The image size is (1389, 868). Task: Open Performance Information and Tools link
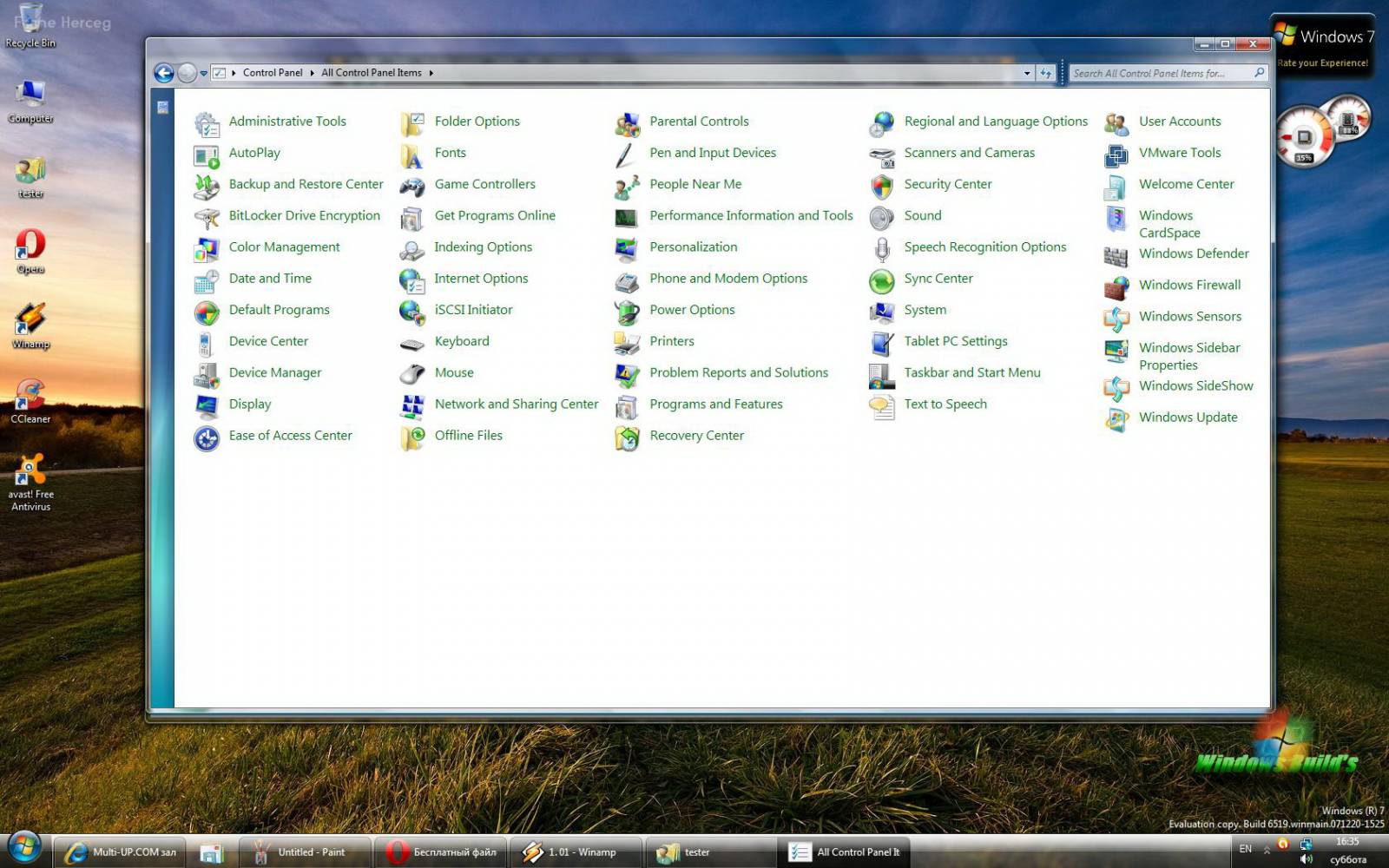click(751, 215)
